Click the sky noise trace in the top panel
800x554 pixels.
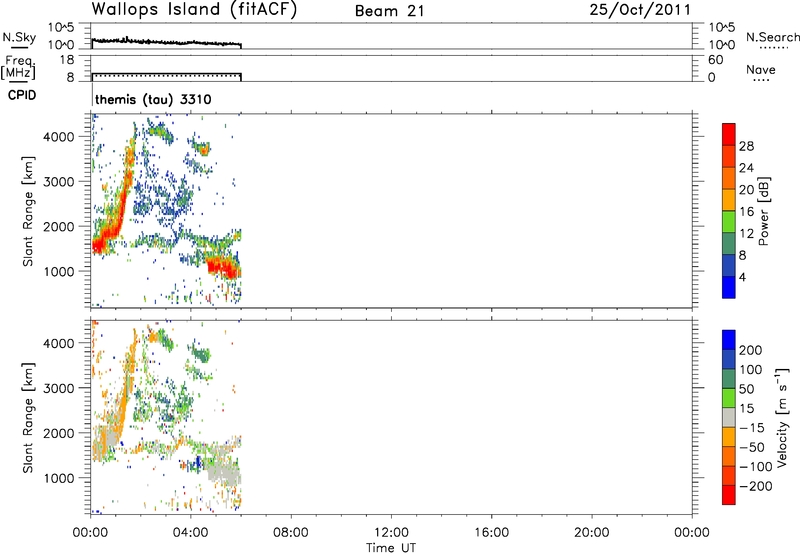pos(166,42)
